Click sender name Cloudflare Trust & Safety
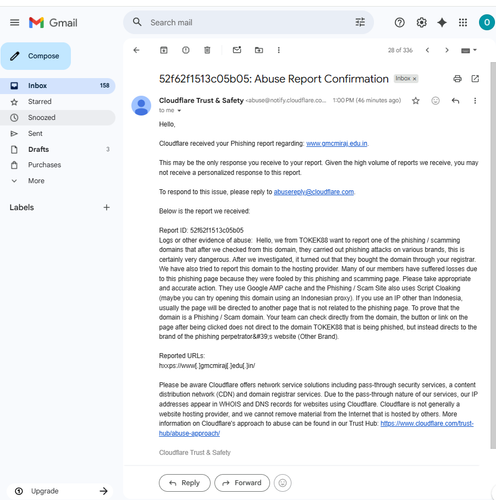Image resolution: width=496 pixels, height=500 pixels. (201, 100)
